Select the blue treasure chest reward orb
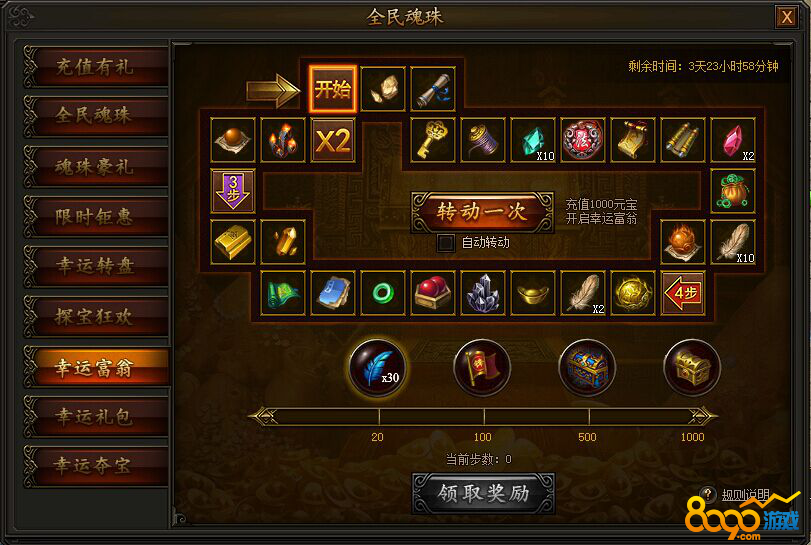This screenshot has height=545, width=811. point(587,367)
